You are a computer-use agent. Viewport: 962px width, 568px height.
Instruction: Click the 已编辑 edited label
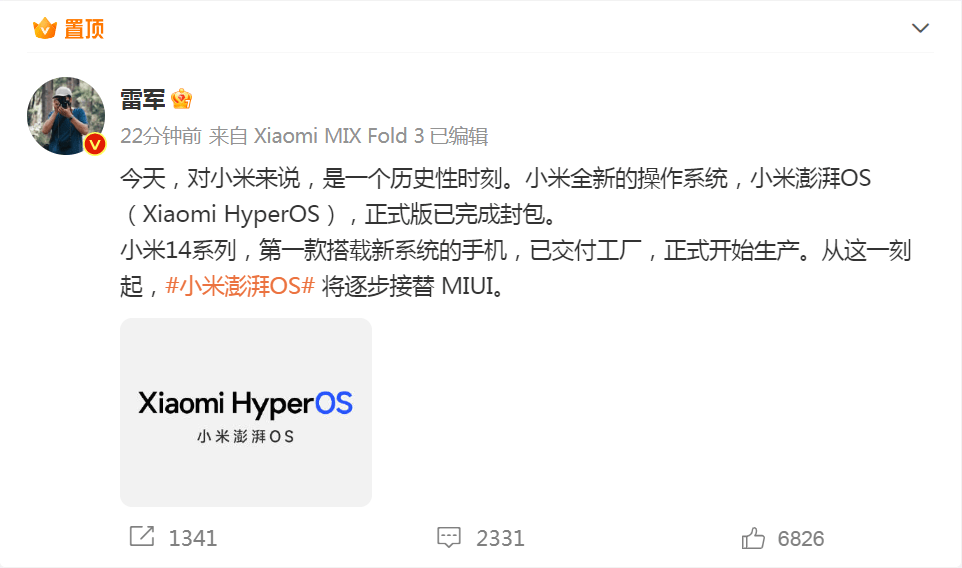(458, 136)
